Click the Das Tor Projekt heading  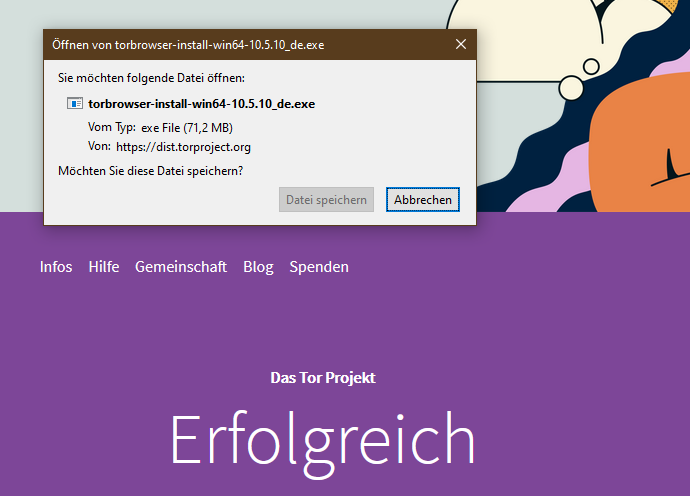(323, 378)
